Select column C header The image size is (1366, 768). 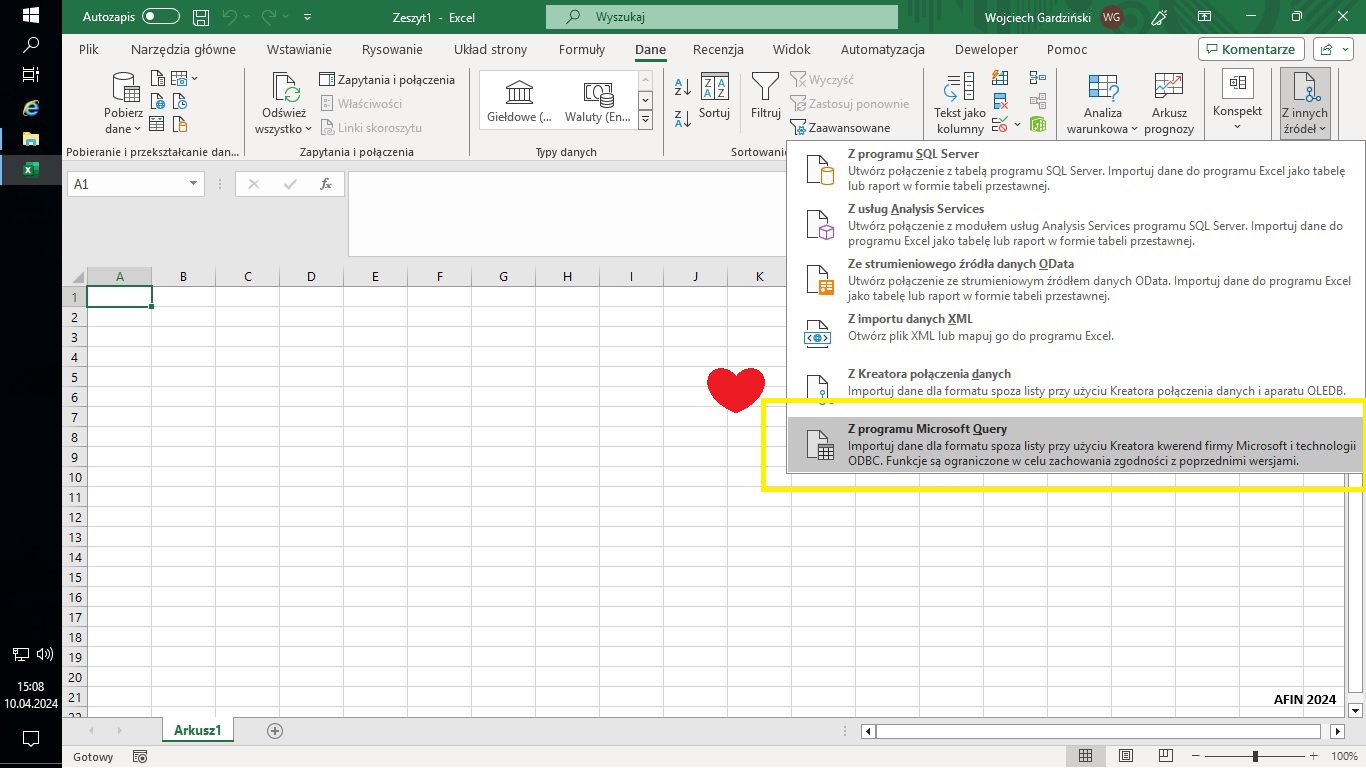coord(247,276)
